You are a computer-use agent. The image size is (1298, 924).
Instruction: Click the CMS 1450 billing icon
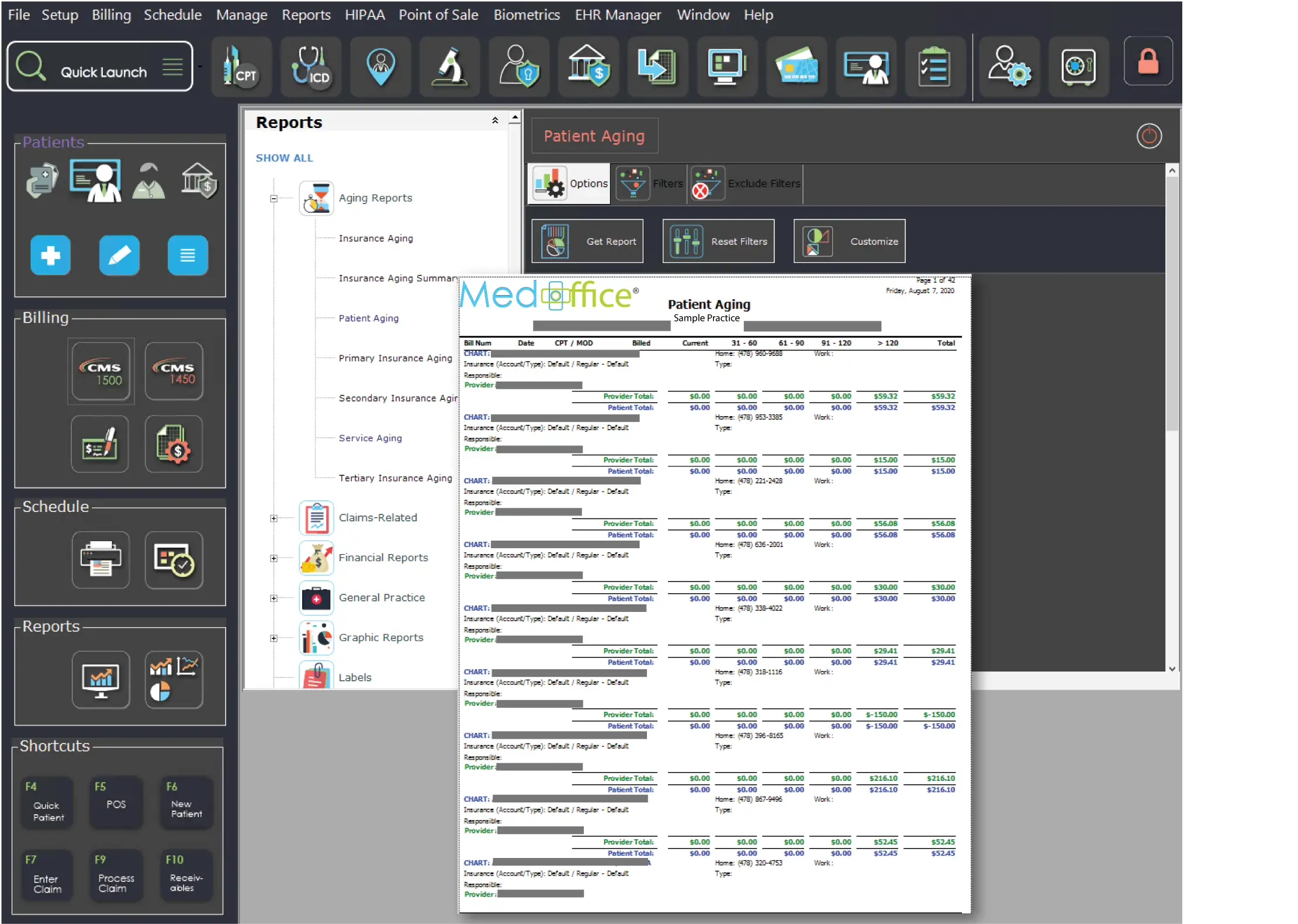[174, 371]
